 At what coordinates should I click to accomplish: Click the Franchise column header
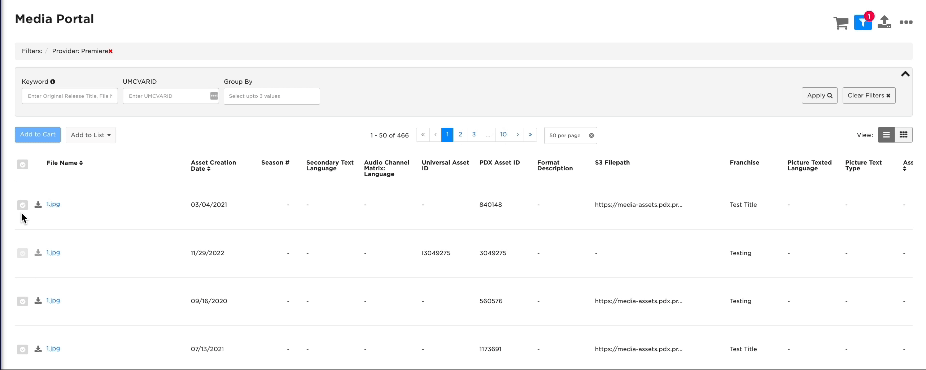pos(744,163)
